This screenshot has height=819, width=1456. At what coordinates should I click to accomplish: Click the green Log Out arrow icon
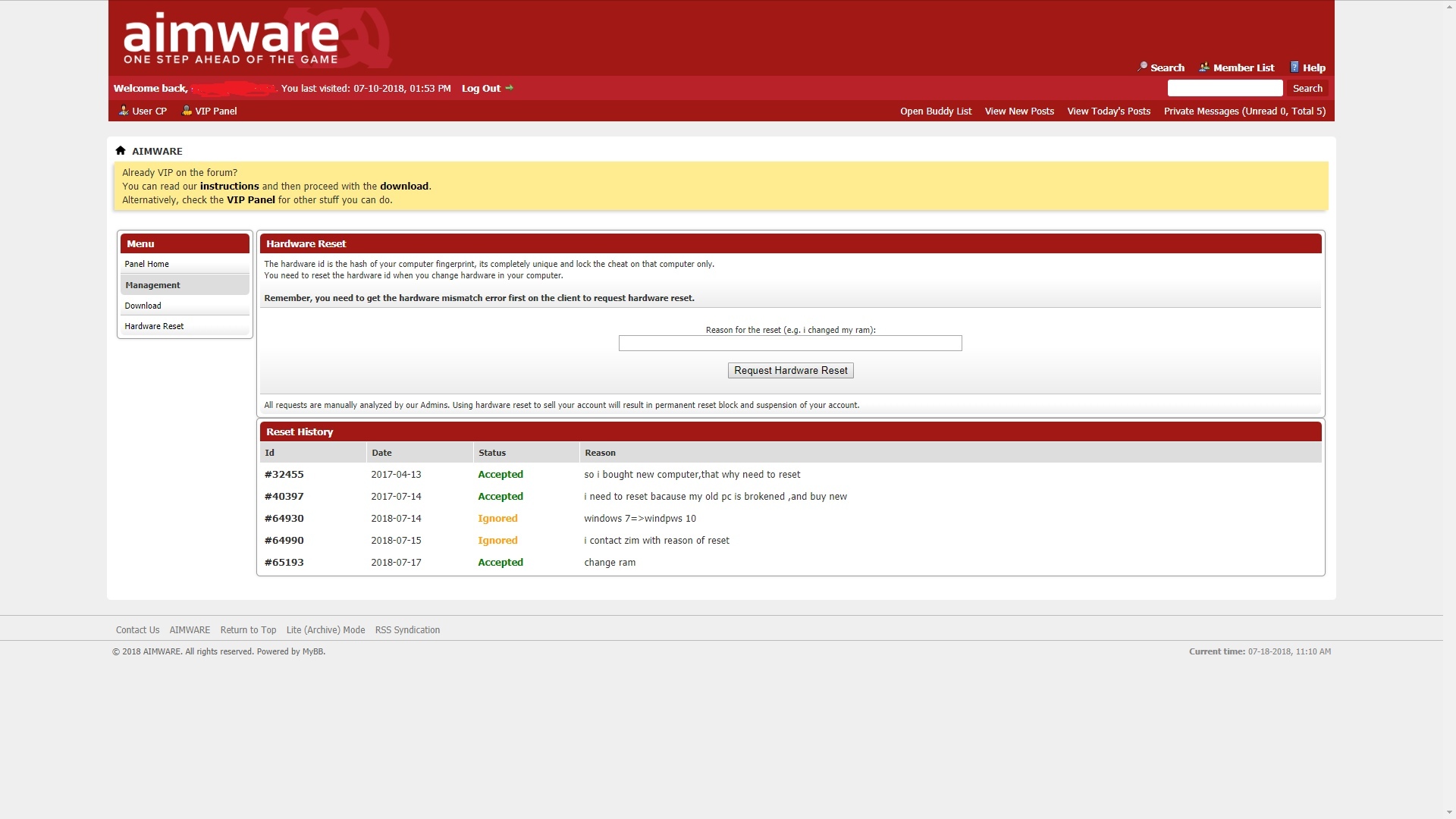510,88
